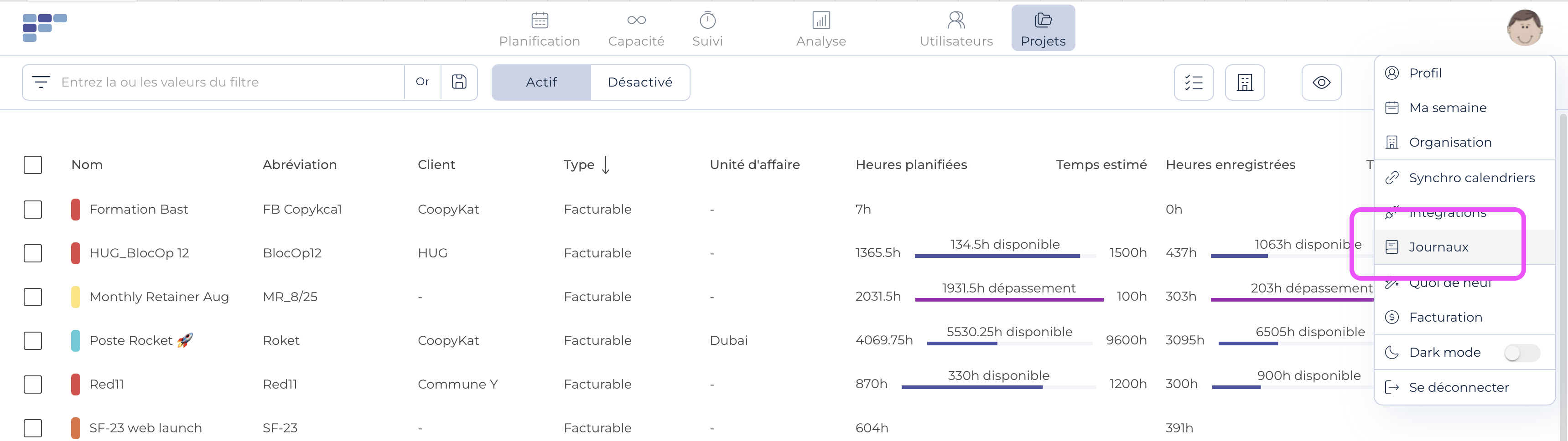Click the red color swatch of HUG_BlocOp 12
This screenshot has width=1568, height=441.
tap(75, 253)
